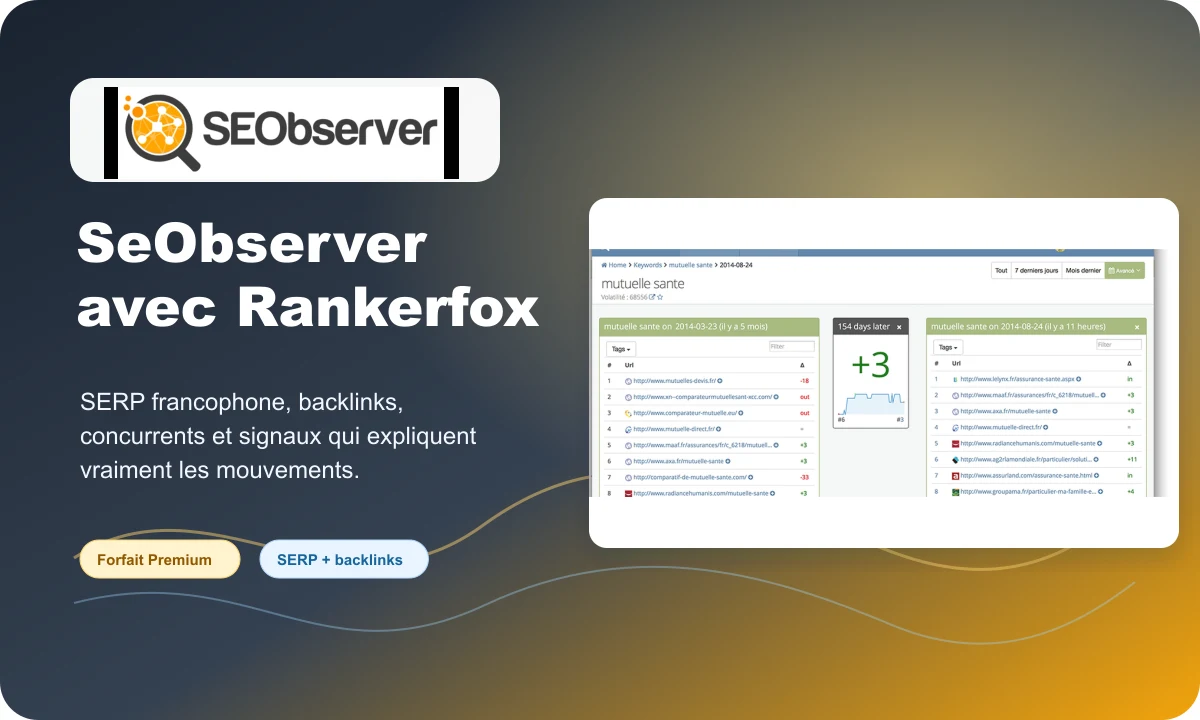Viewport: 1200px width, 720px height.
Task: Click the star favorite icon beside Volatilité
Action: pyautogui.click(x=660, y=297)
